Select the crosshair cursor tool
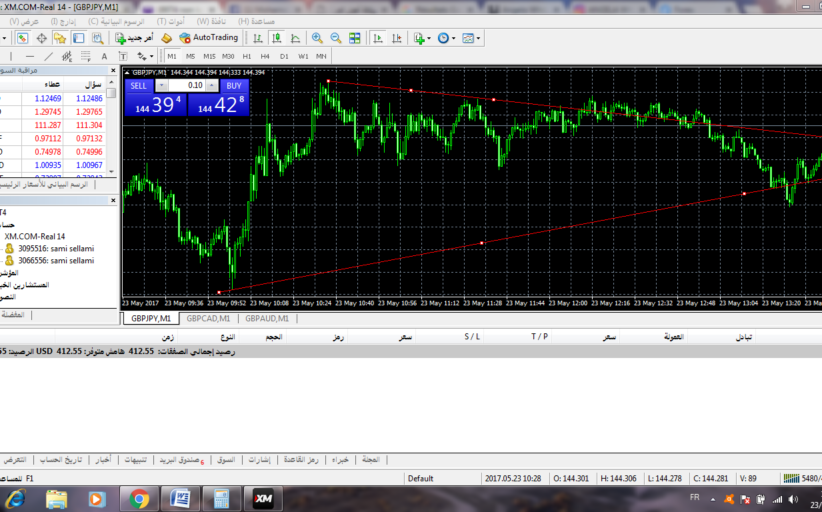 click(x=42, y=38)
